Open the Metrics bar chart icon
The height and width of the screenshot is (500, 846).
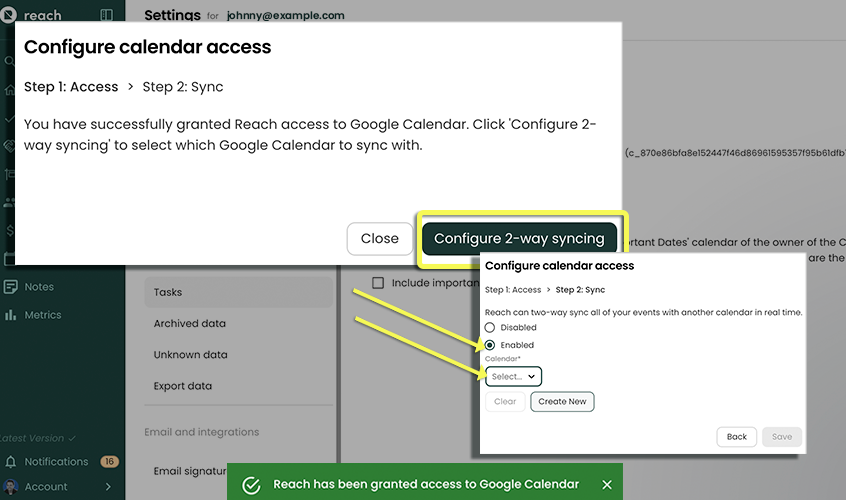tap(10, 315)
